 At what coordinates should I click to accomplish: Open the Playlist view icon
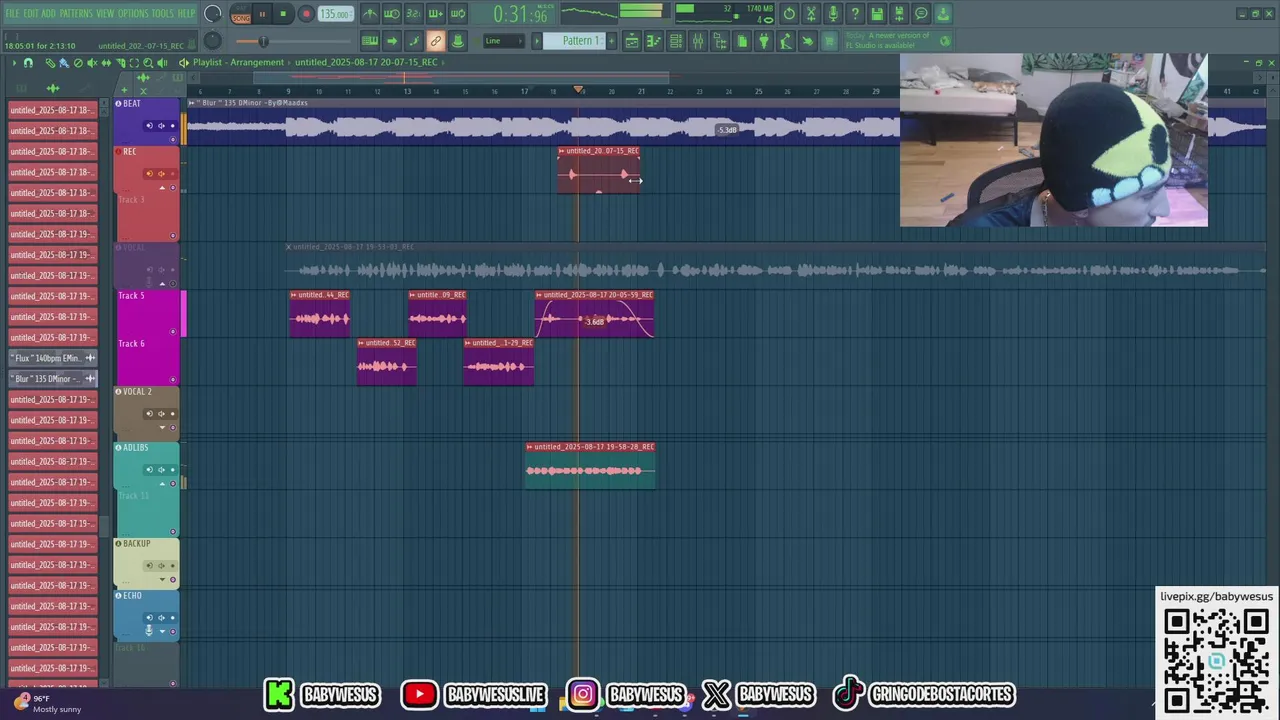coord(632,41)
